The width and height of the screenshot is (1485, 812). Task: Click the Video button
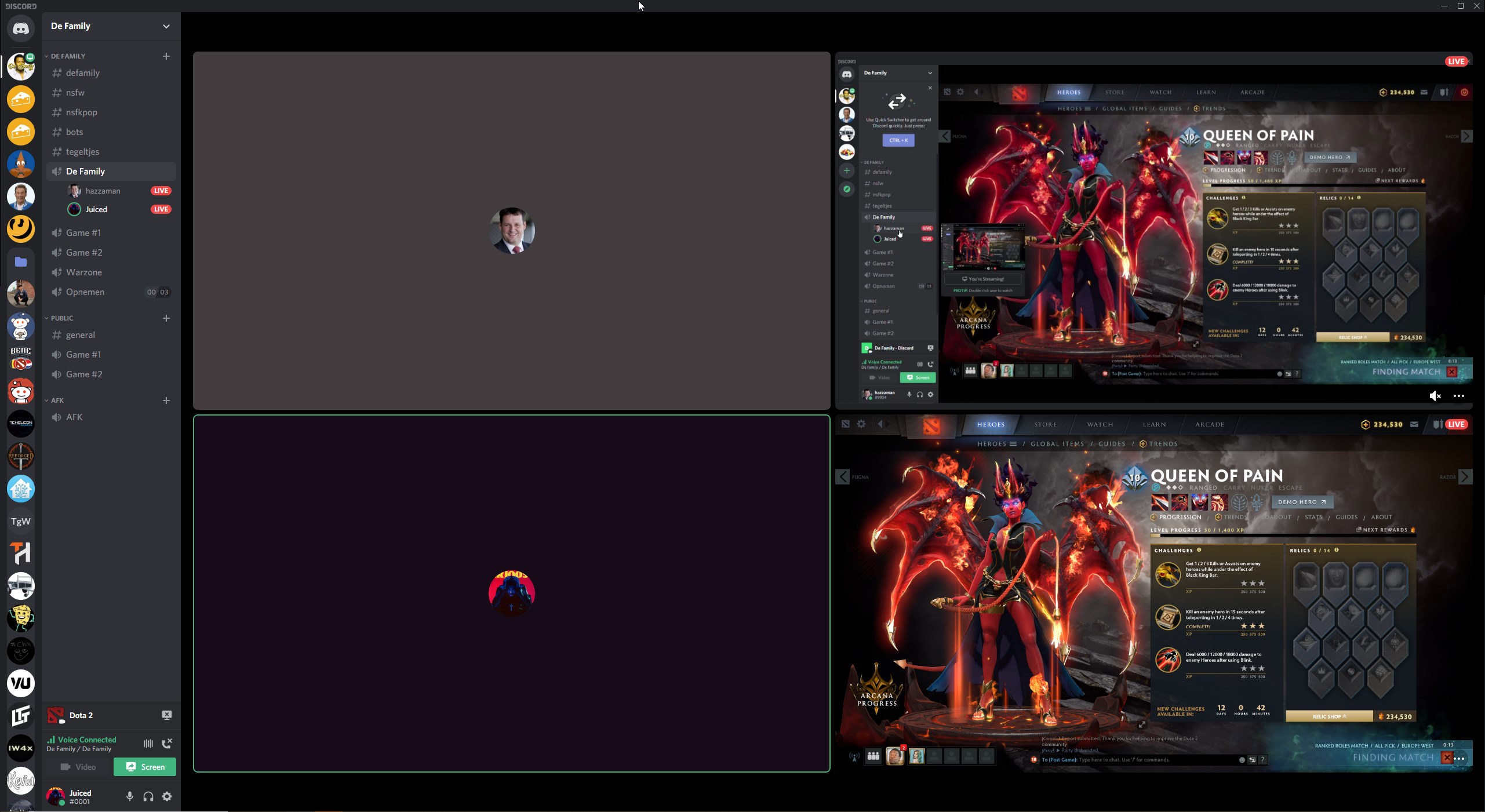pos(78,767)
